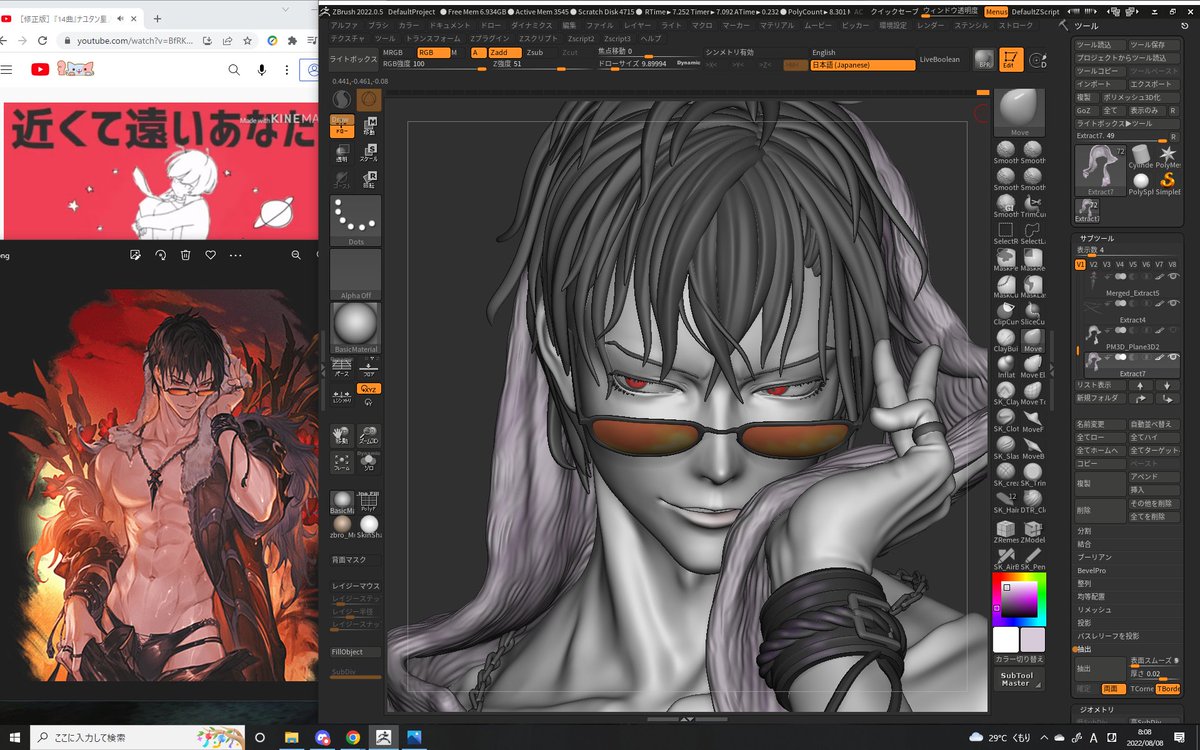Viewport: 1200px width, 750px height.
Task: Toggle LiveBoolean rendering
Action: coord(939,59)
